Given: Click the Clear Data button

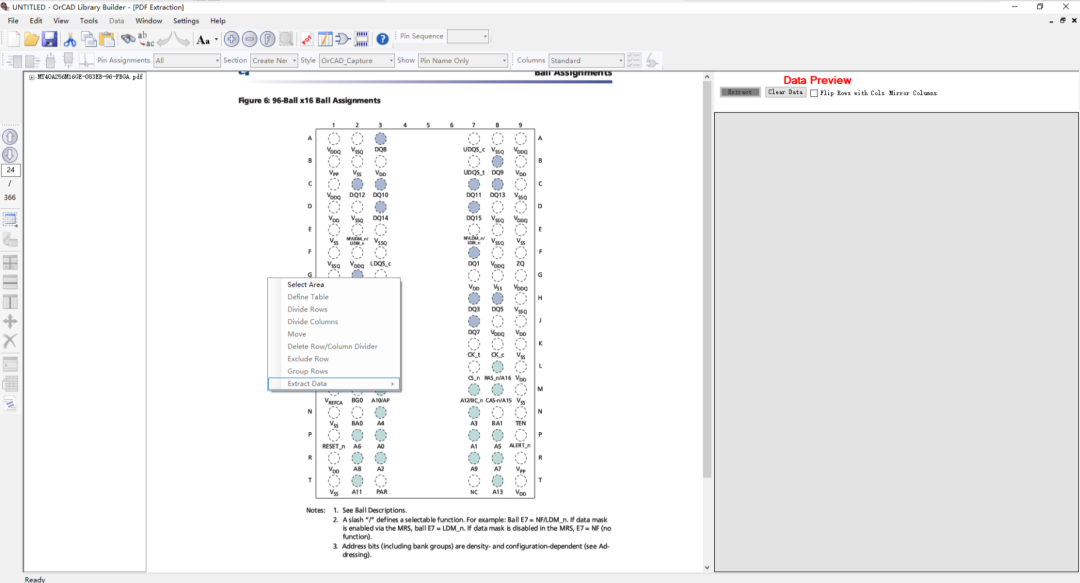Looking at the screenshot, I should (x=785, y=92).
